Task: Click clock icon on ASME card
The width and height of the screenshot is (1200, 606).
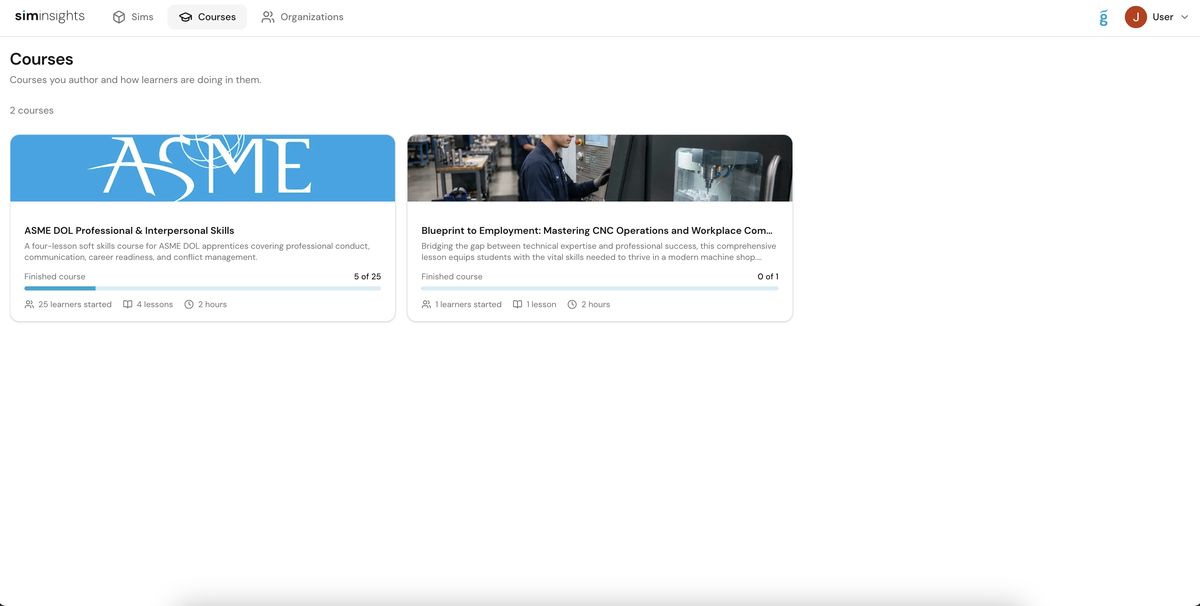Action: [x=189, y=304]
